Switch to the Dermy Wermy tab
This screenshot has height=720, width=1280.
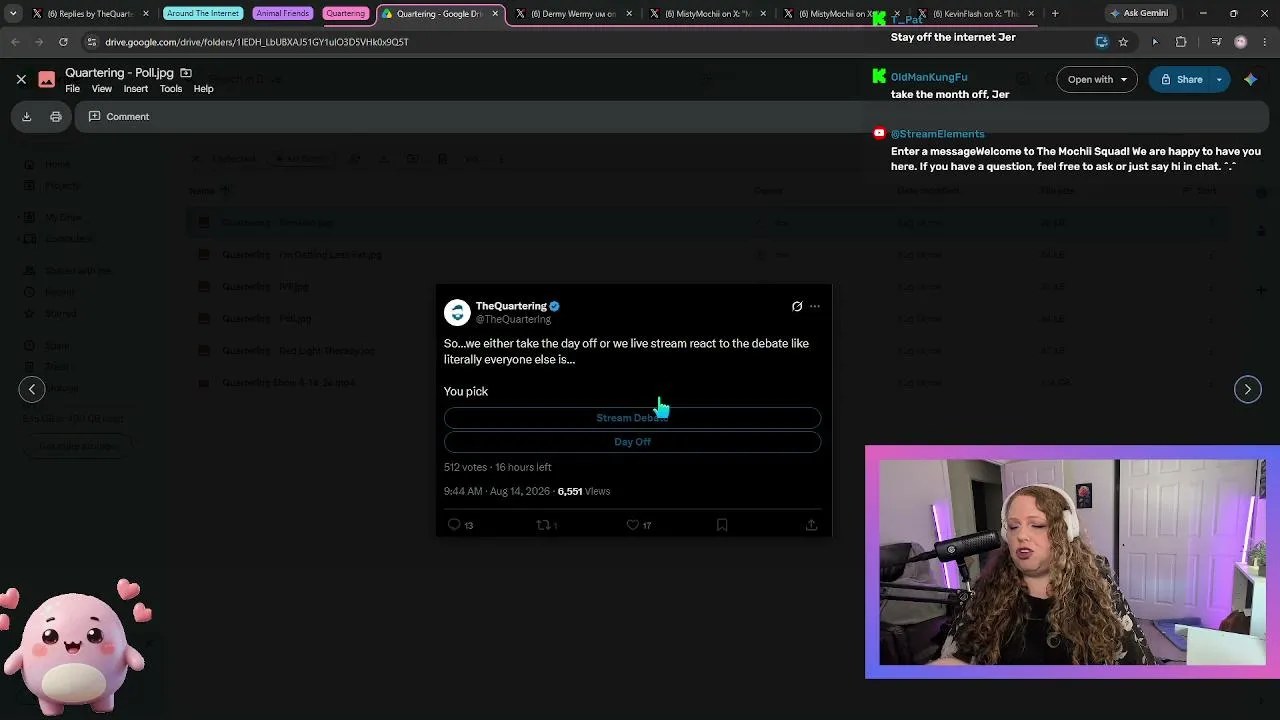coord(572,14)
